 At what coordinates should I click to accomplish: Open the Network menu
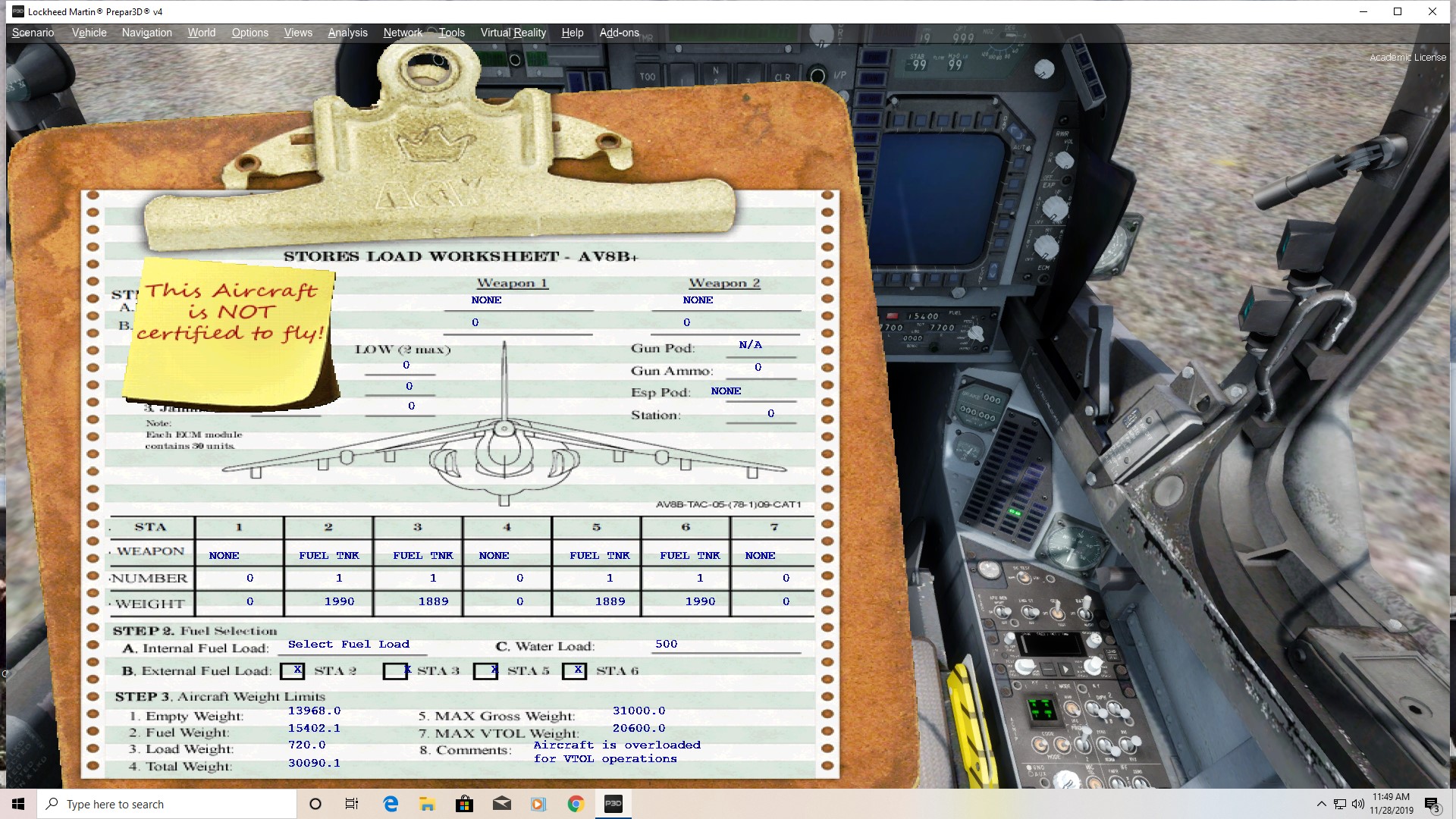tap(403, 33)
